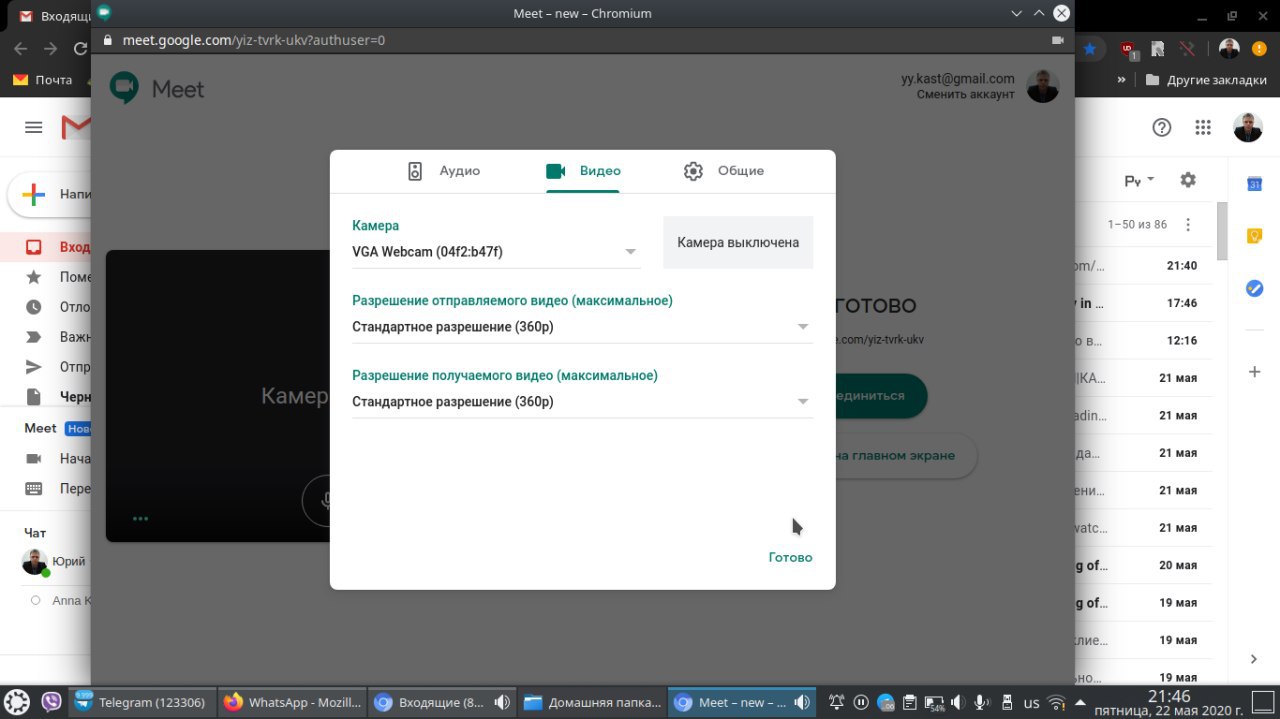The width and height of the screenshot is (1280, 719).
Task: Open the tray microphone volume icon
Action: [982, 702]
